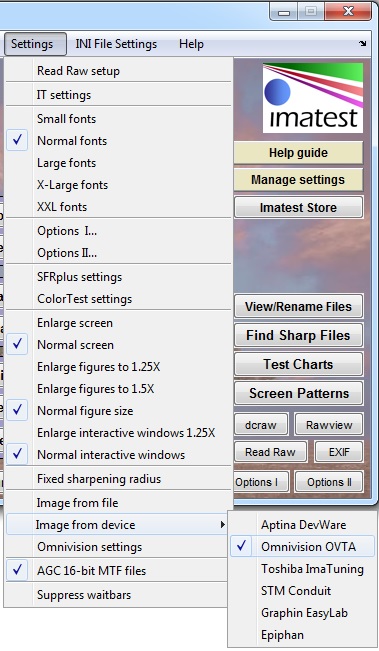
Task: Open Test Charts
Action: click(298, 364)
